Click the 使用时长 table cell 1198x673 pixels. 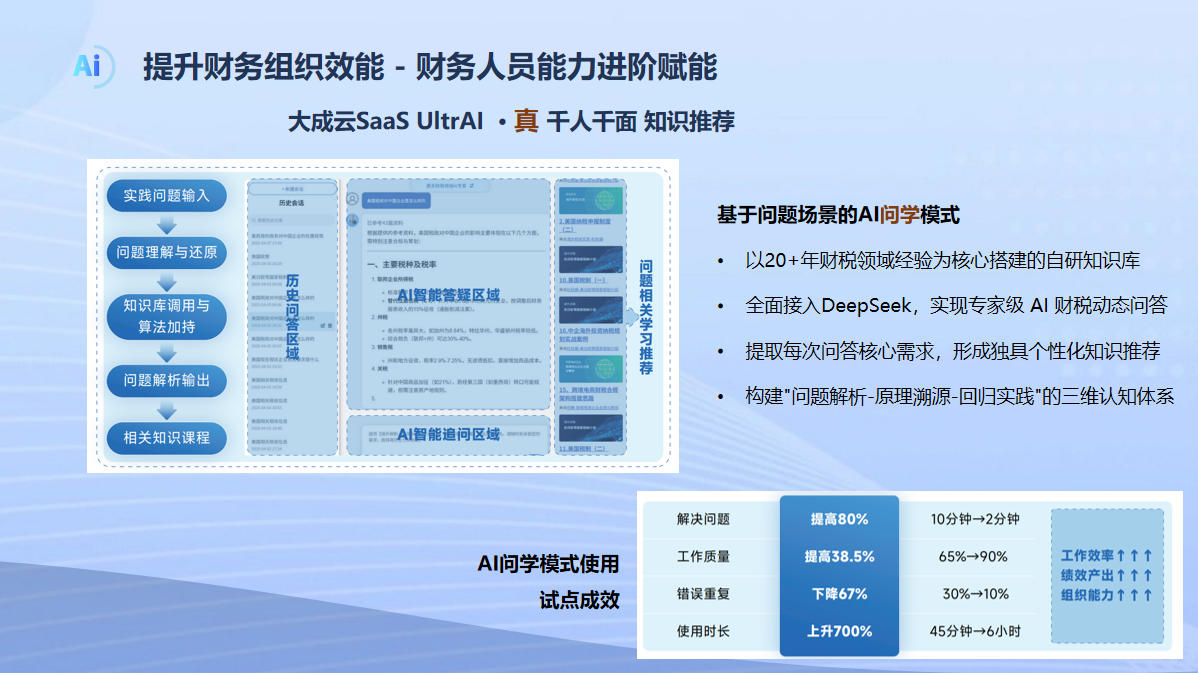click(703, 632)
